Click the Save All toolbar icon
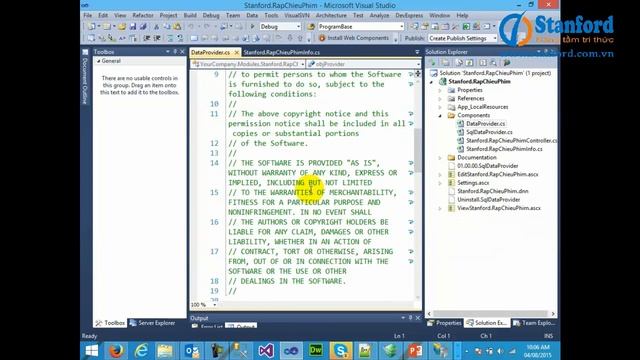The image size is (640, 360). click(143, 27)
